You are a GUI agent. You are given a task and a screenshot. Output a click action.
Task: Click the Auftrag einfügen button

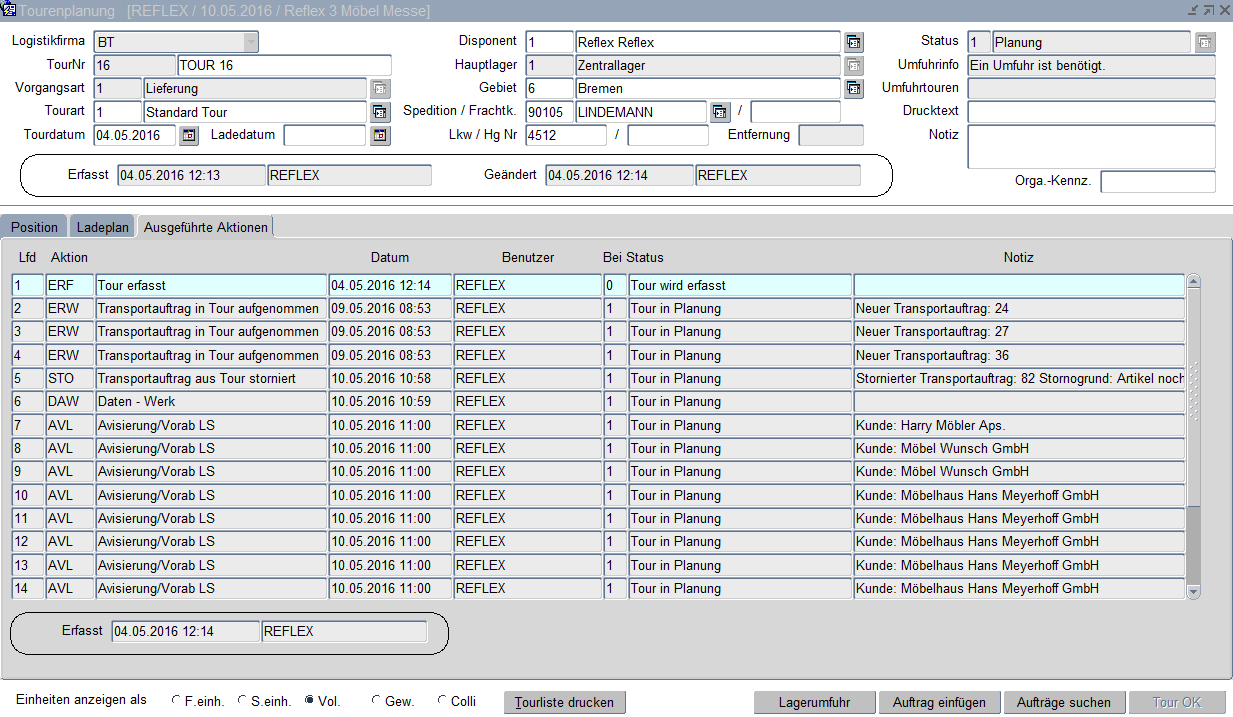pos(939,702)
